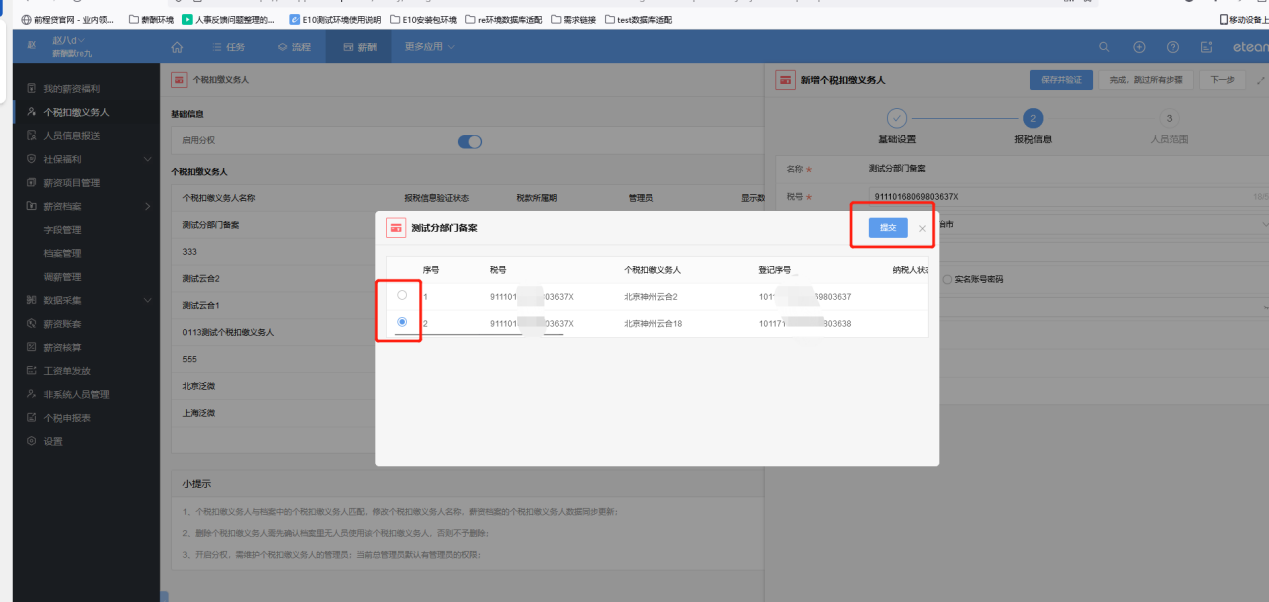1269x602 pixels.
Task: Switch to the 任务 tab
Action: (228, 47)
